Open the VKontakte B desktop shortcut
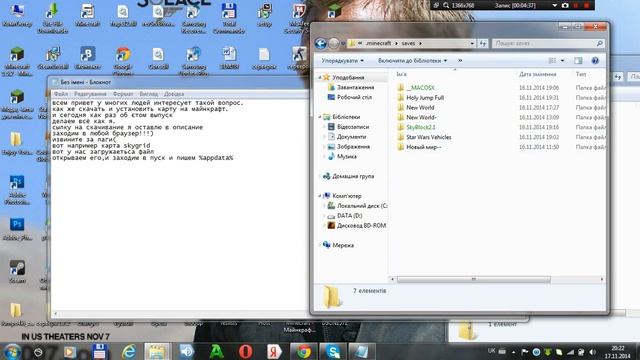Viewport: 640px width, 360px height. pyautogui.click(x=87, y=58)
